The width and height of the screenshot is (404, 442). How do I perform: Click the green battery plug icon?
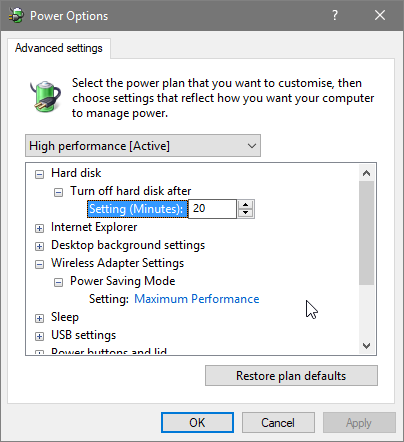[45, 96]
